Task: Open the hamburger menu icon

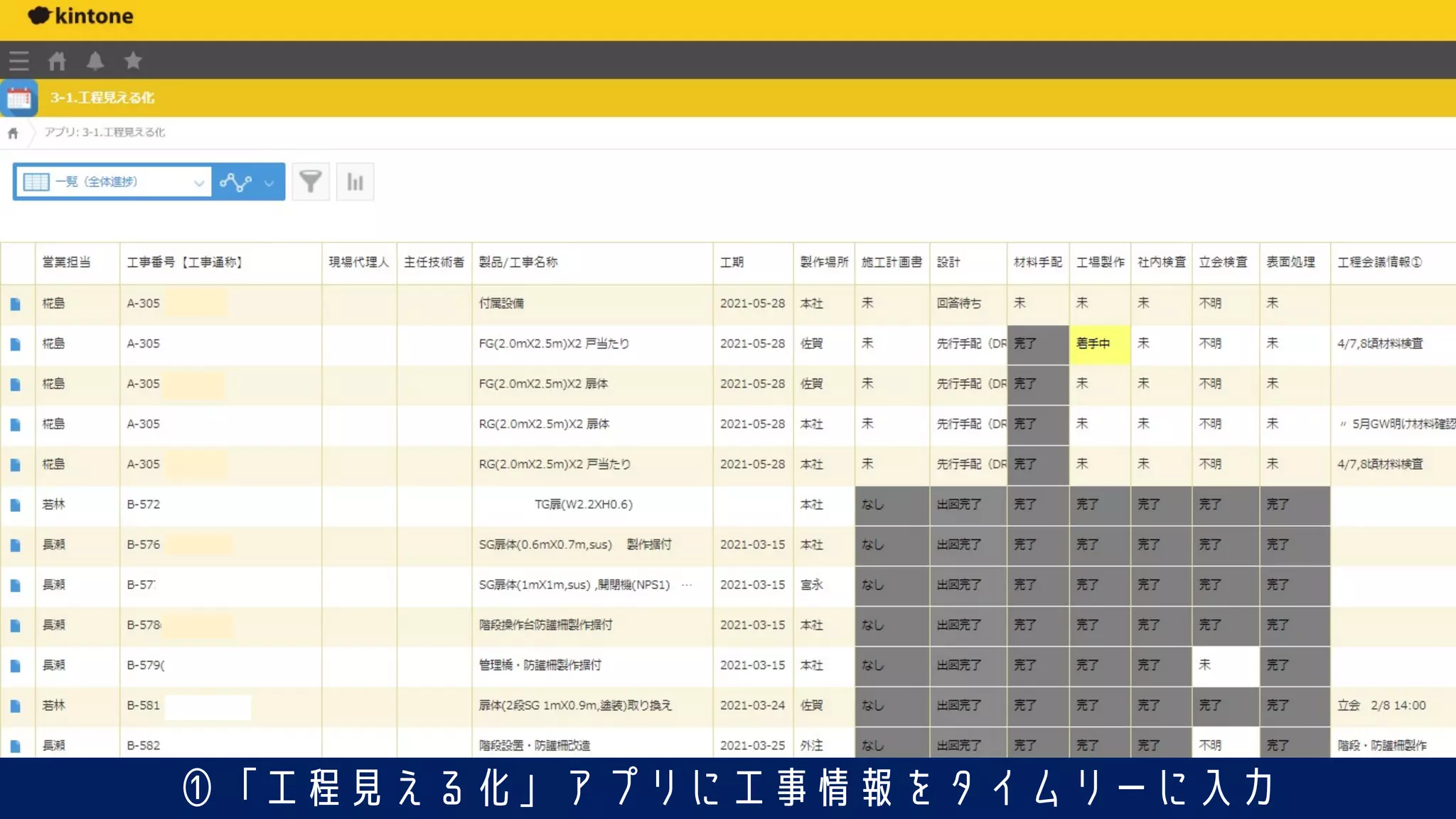Action: pos(19,61)
